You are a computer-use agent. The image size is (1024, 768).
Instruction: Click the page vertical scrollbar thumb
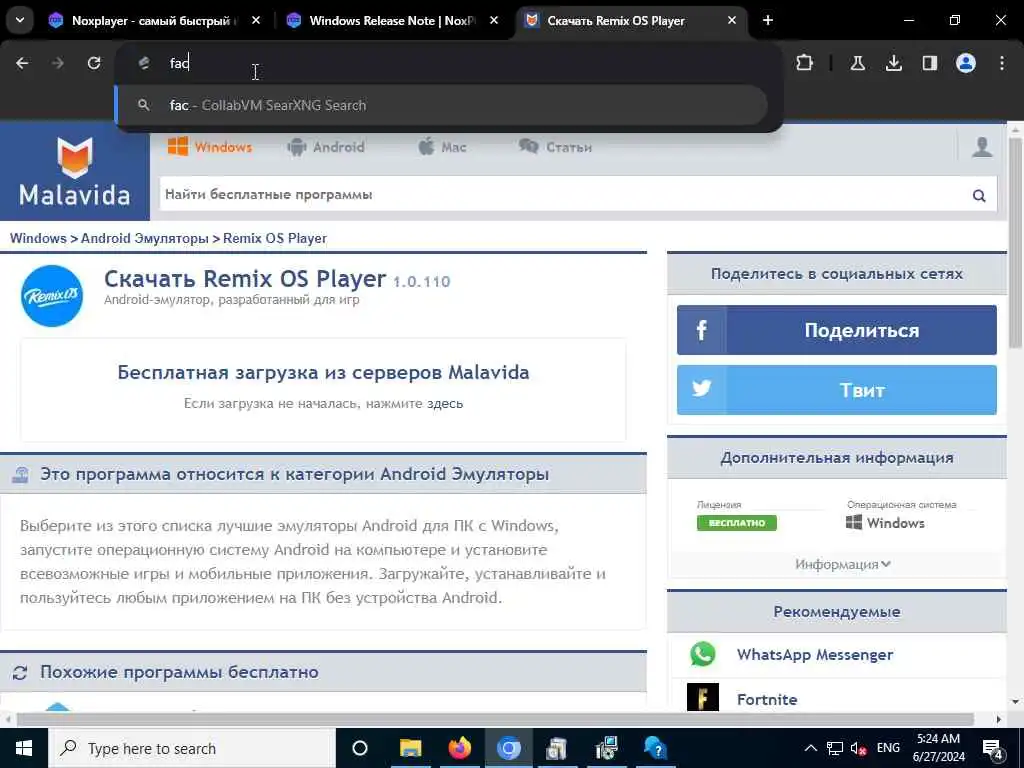tap(1015, 242)
